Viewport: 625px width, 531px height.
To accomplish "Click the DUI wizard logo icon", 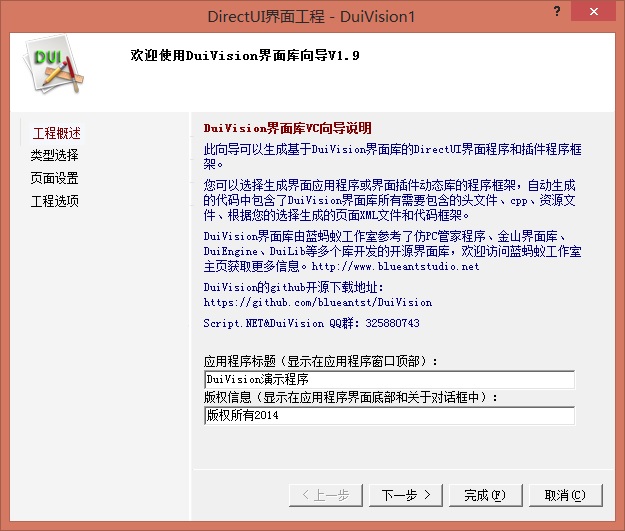I will click(53, 65).
